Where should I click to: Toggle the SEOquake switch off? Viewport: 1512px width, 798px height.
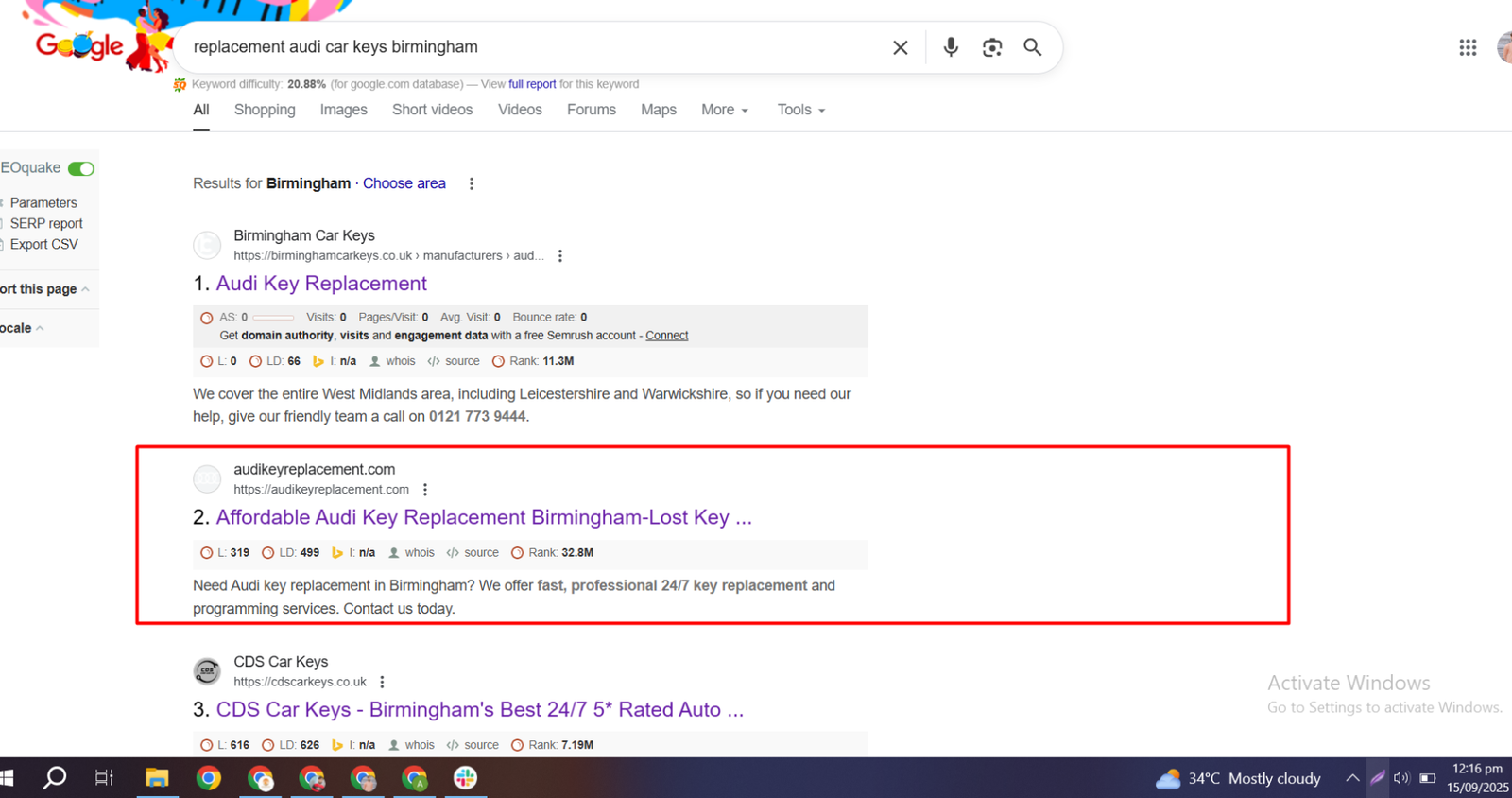click(x=81, y=168)
